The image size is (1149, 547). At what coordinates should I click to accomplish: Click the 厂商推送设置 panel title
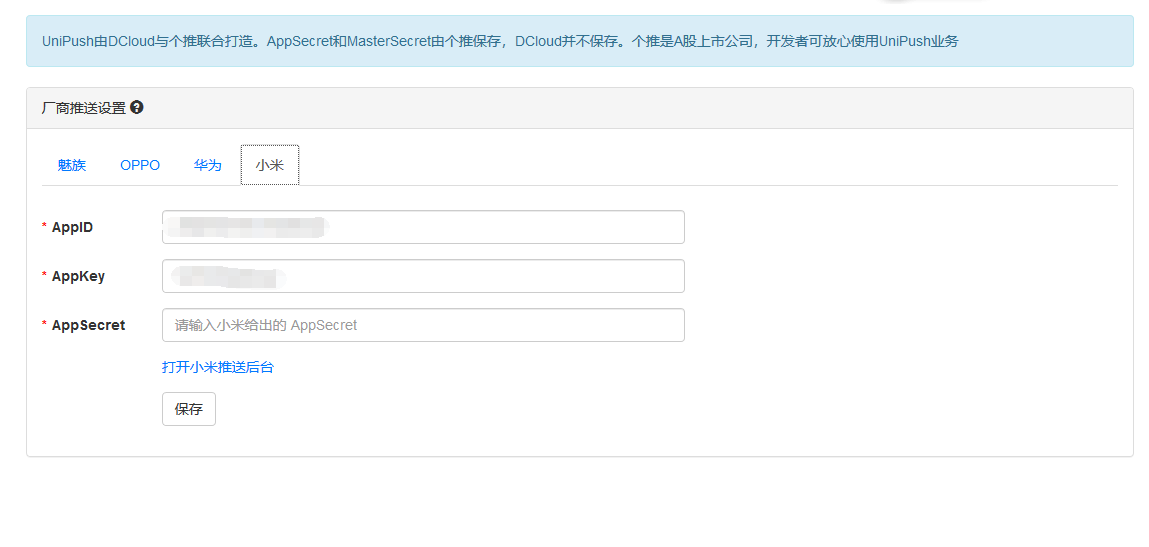[x=84, y=108]
